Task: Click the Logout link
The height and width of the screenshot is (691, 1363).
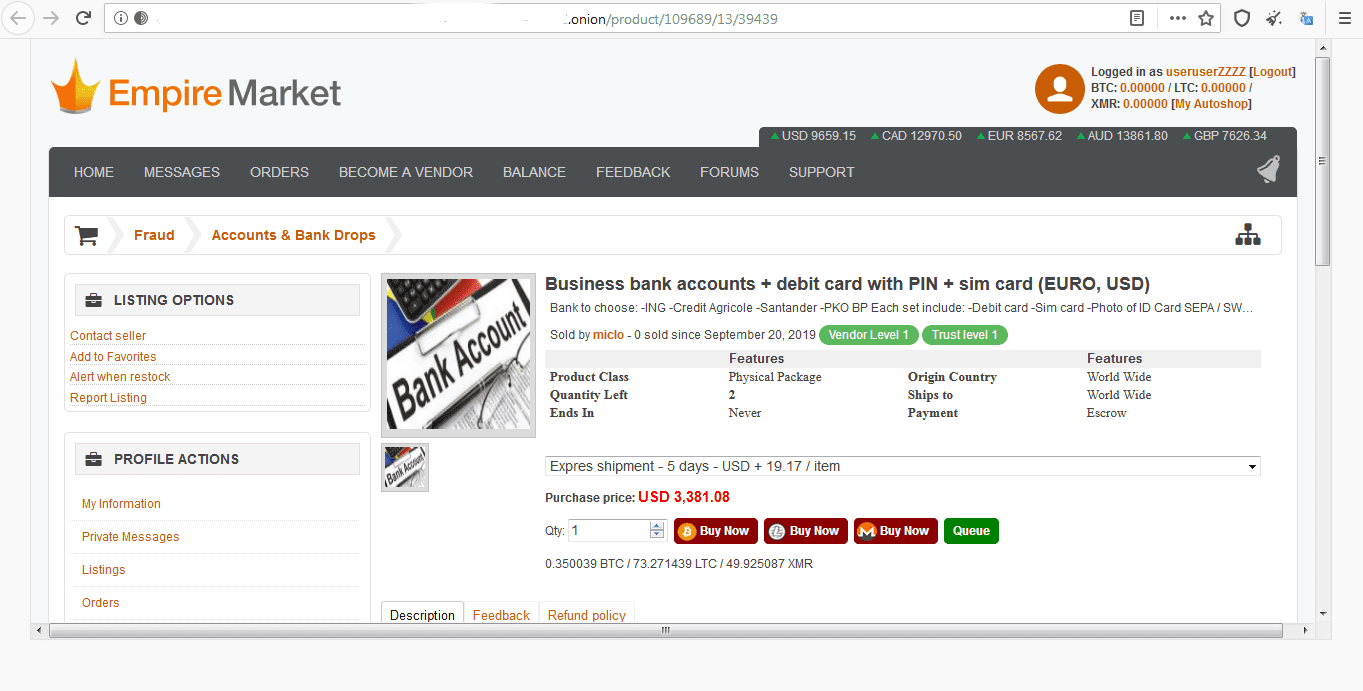Action: point(1272,72)
